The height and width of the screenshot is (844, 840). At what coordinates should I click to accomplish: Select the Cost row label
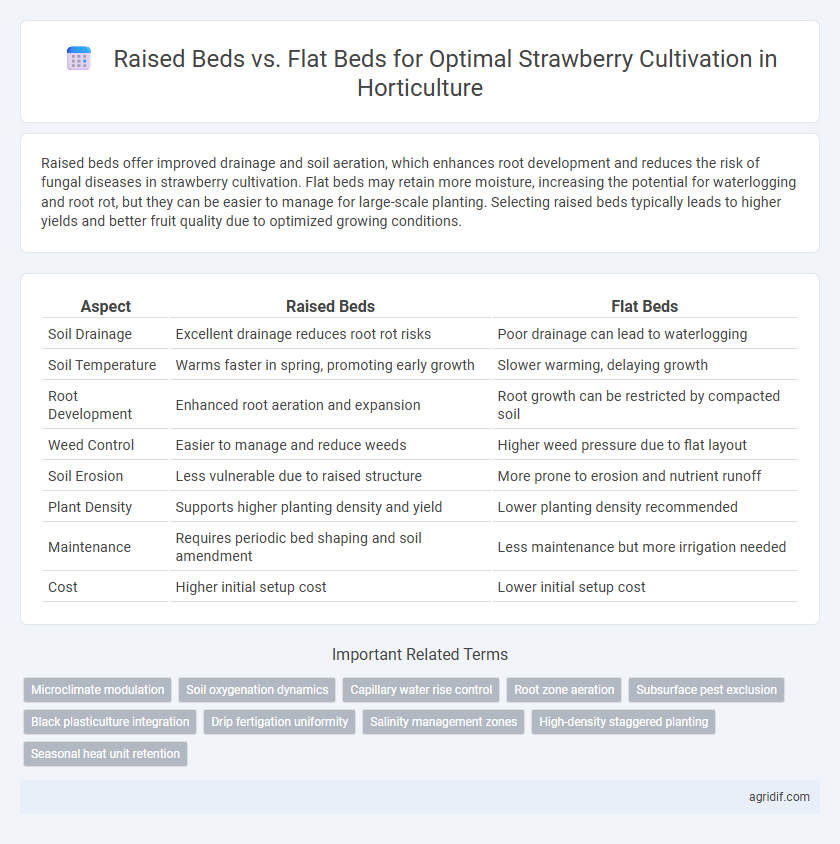tap(62, 587)
